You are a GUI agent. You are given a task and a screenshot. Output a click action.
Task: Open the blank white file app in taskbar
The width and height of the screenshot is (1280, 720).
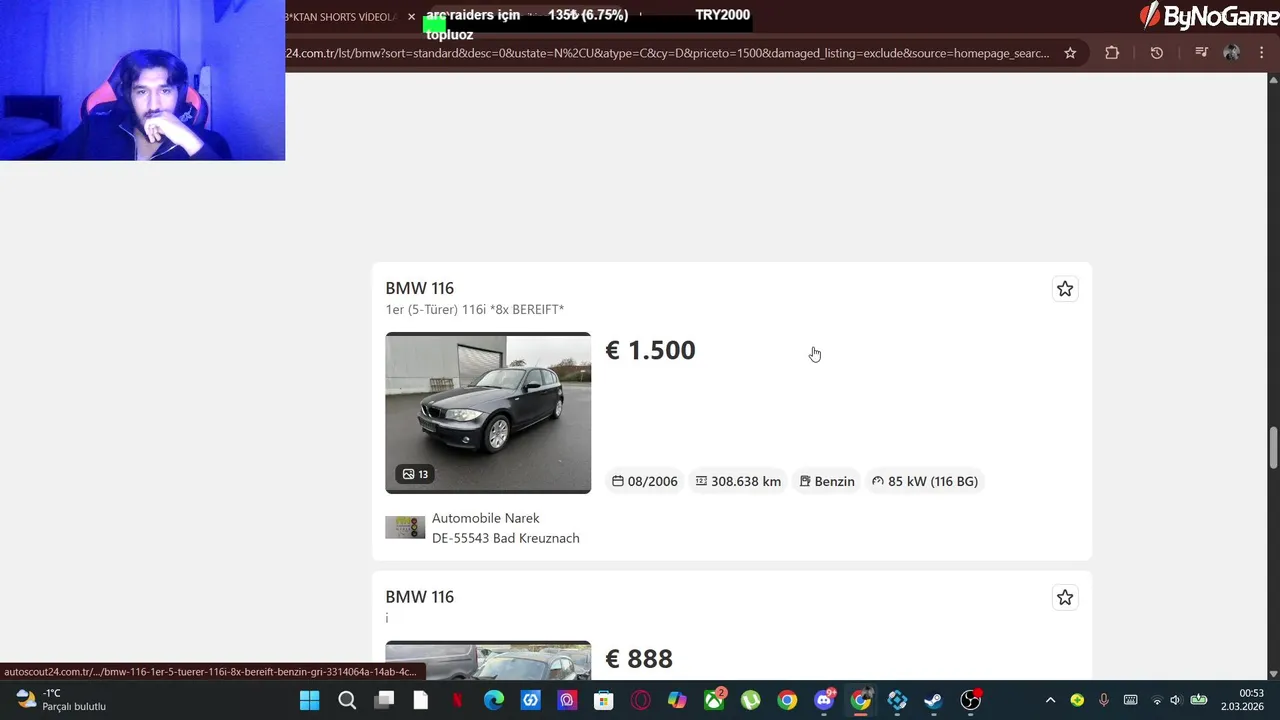421,700
